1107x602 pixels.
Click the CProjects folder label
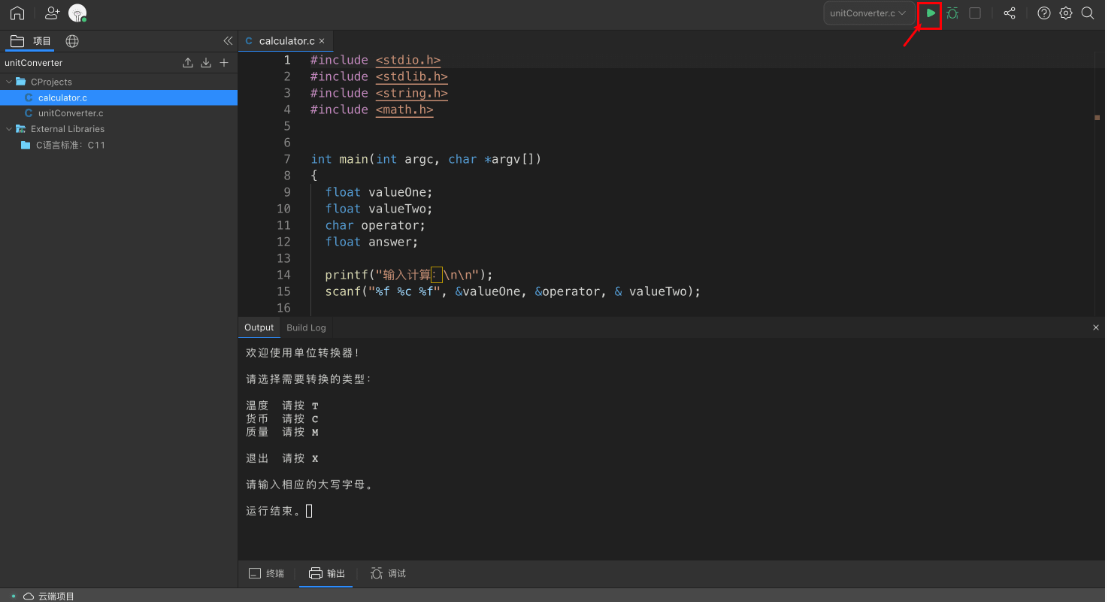(51, 82)
